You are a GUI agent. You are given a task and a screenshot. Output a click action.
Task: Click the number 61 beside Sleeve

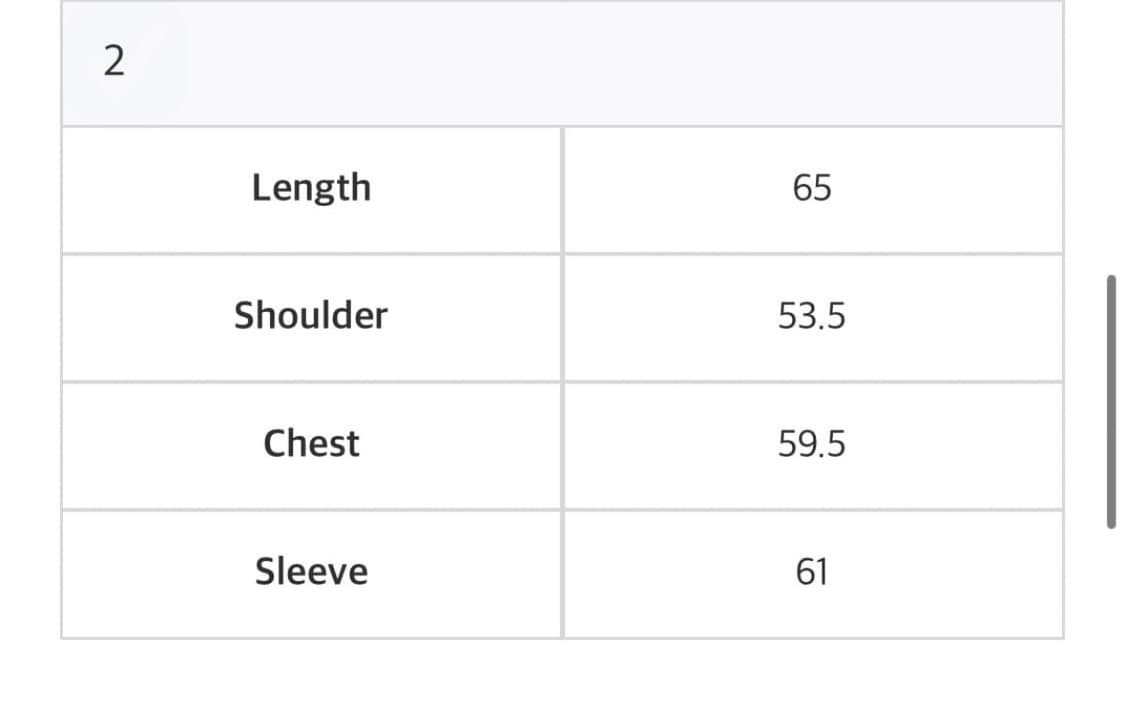pos(812,572)
